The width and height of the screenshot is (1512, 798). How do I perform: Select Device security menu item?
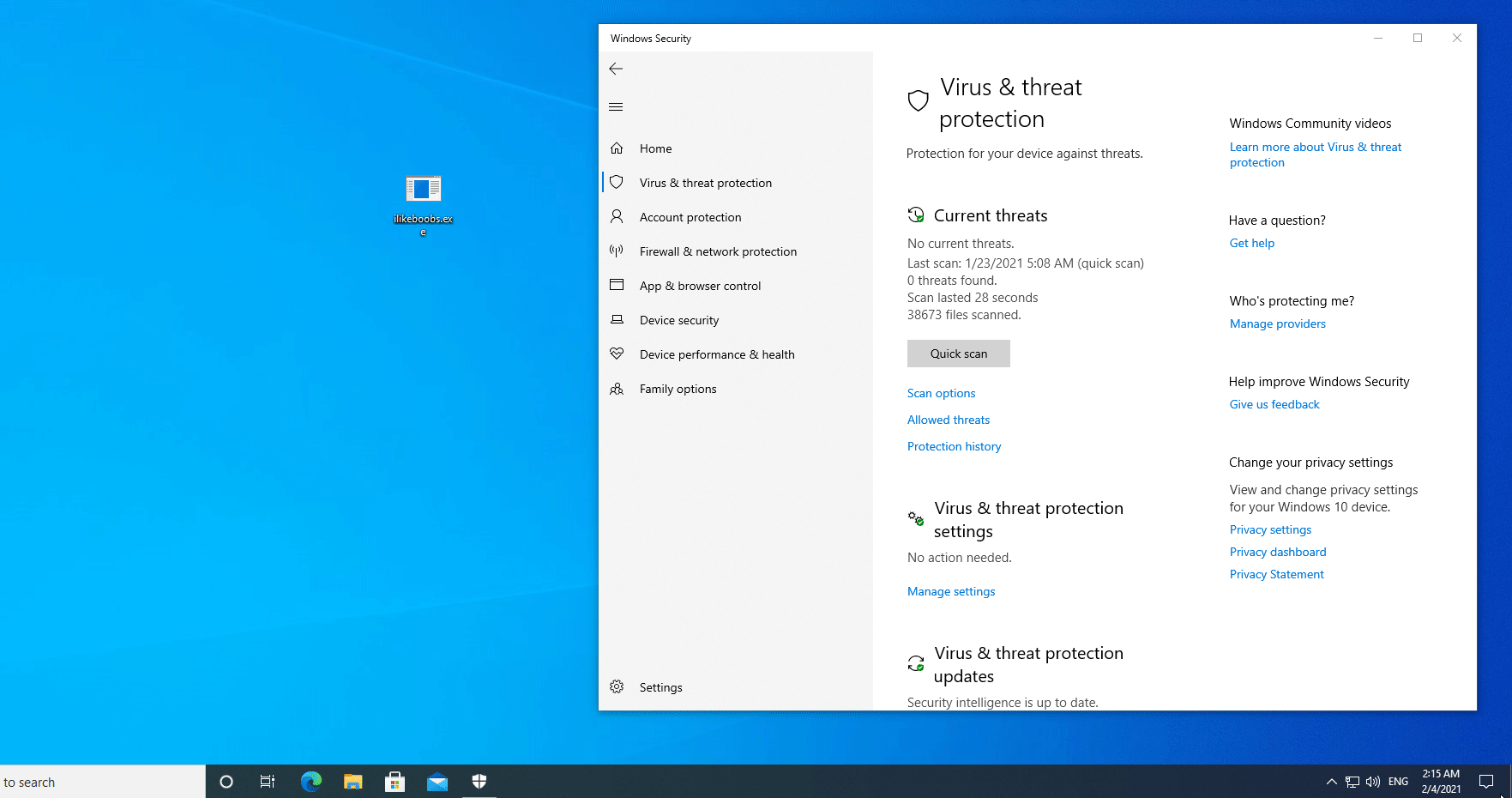tap(679, 320)
